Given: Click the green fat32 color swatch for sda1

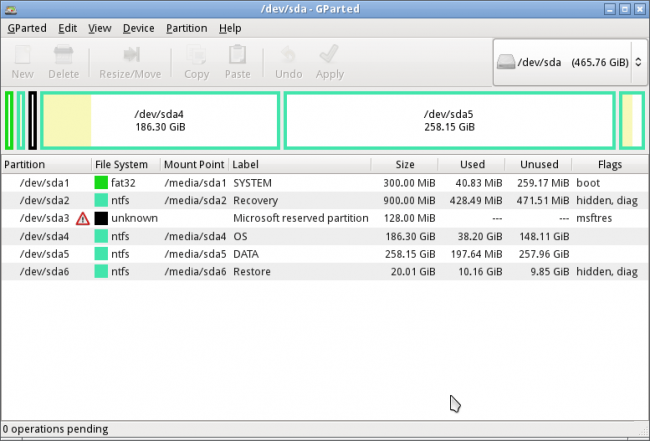Looking at the screenshot, I should (x=101, y=183).
